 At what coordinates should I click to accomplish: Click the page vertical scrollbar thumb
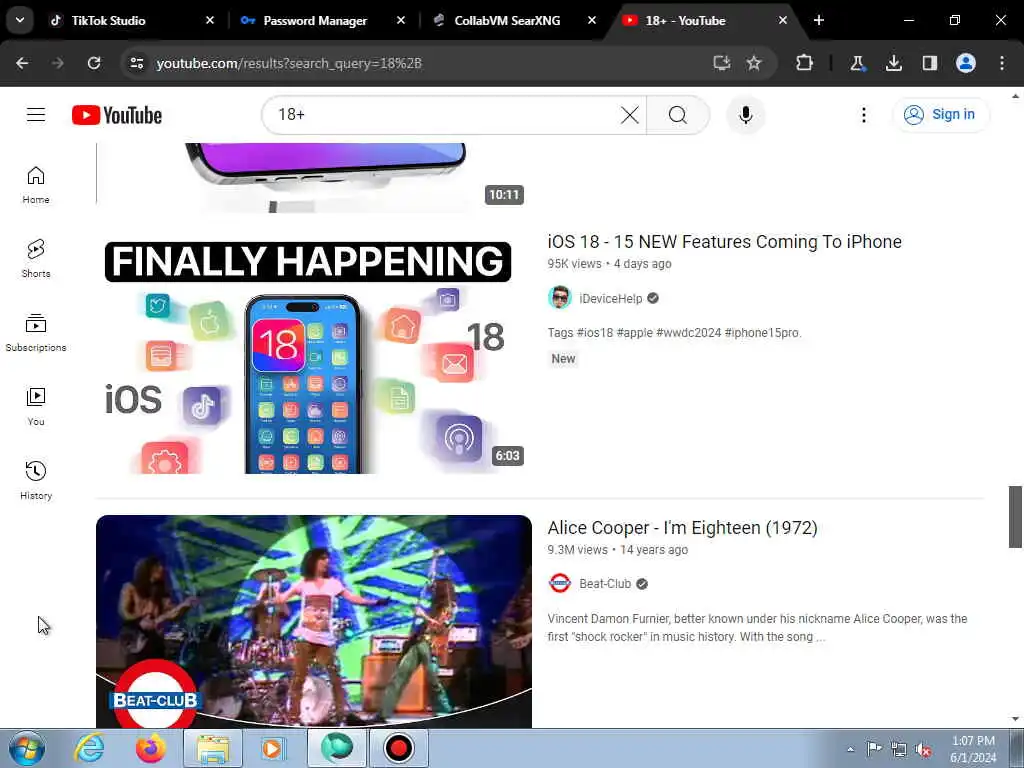tap(1015, 517)
